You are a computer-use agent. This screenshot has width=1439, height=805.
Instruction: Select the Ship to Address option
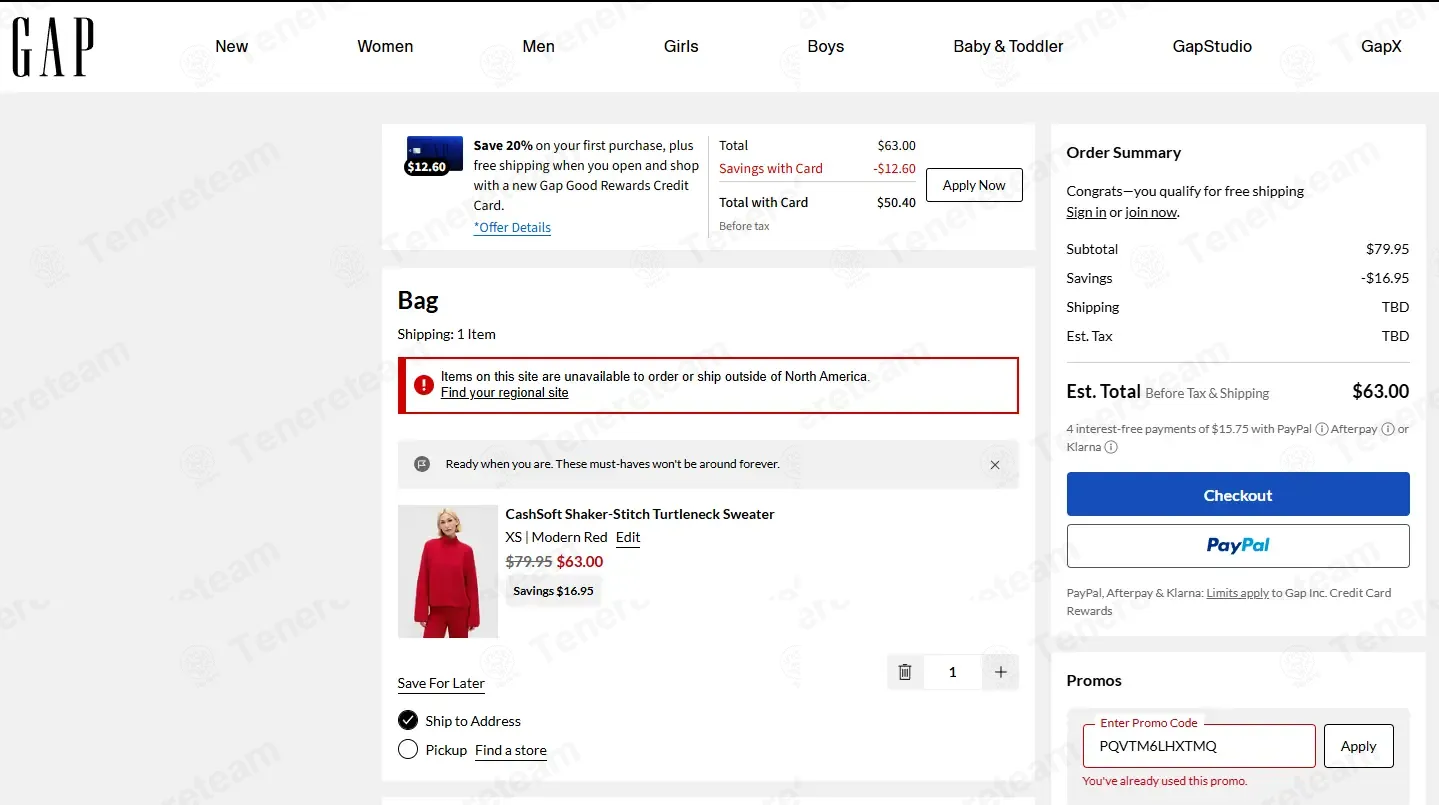click(x=408, y=720)
